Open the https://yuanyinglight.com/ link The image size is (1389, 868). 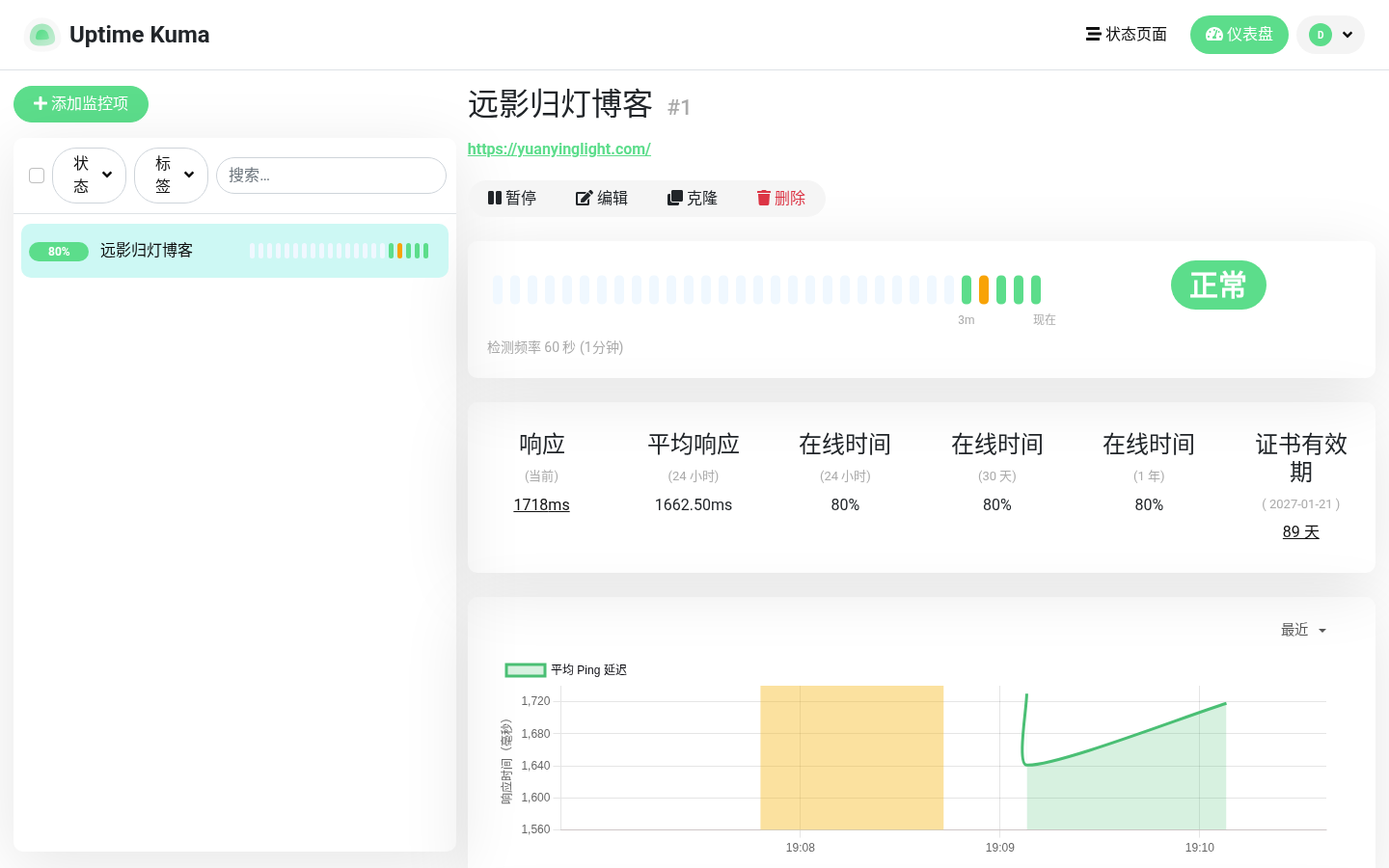click(559, 149)
